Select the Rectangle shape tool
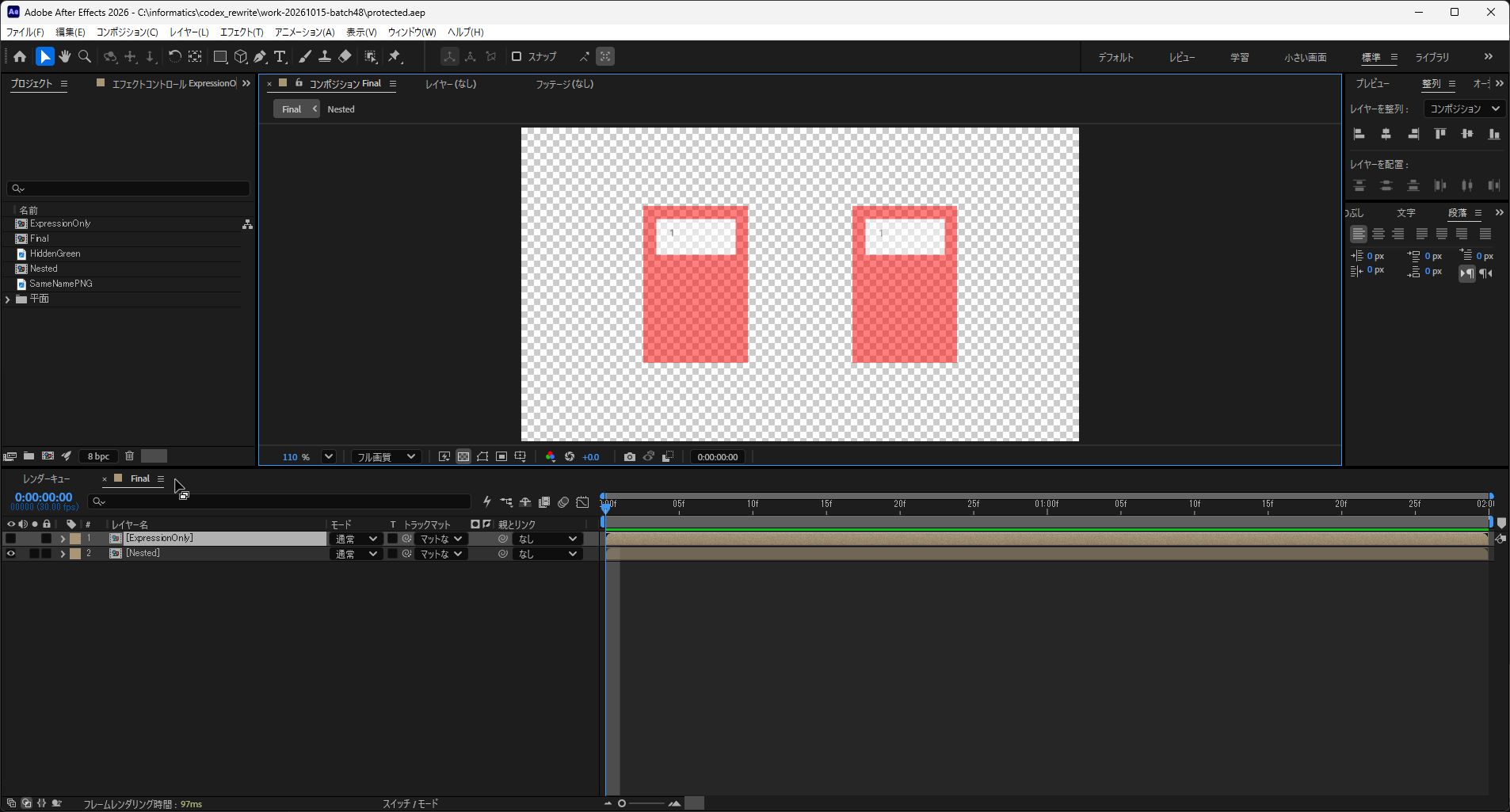 pos(220,56)
